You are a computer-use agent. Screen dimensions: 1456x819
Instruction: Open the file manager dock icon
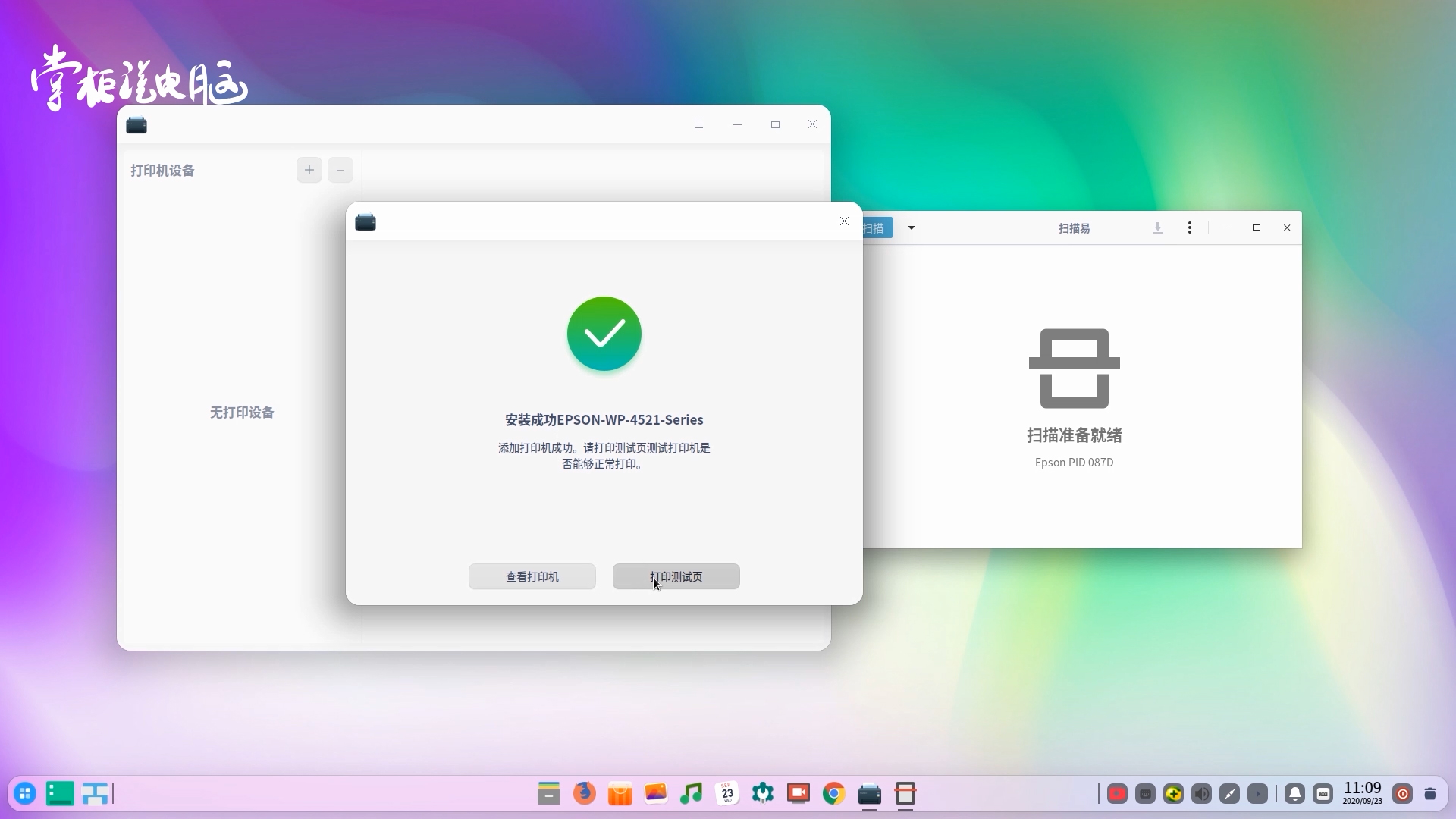pos(548,794)
